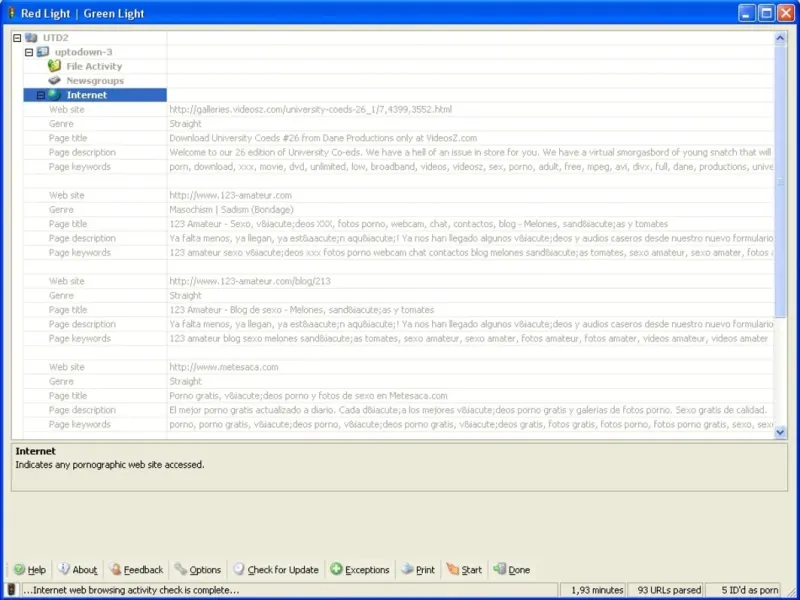Select Page keywords label for metesaca.com
Image resolution: width=800 pixels, height=600 pixels.
pyautogui.click(x=80, y=423)
